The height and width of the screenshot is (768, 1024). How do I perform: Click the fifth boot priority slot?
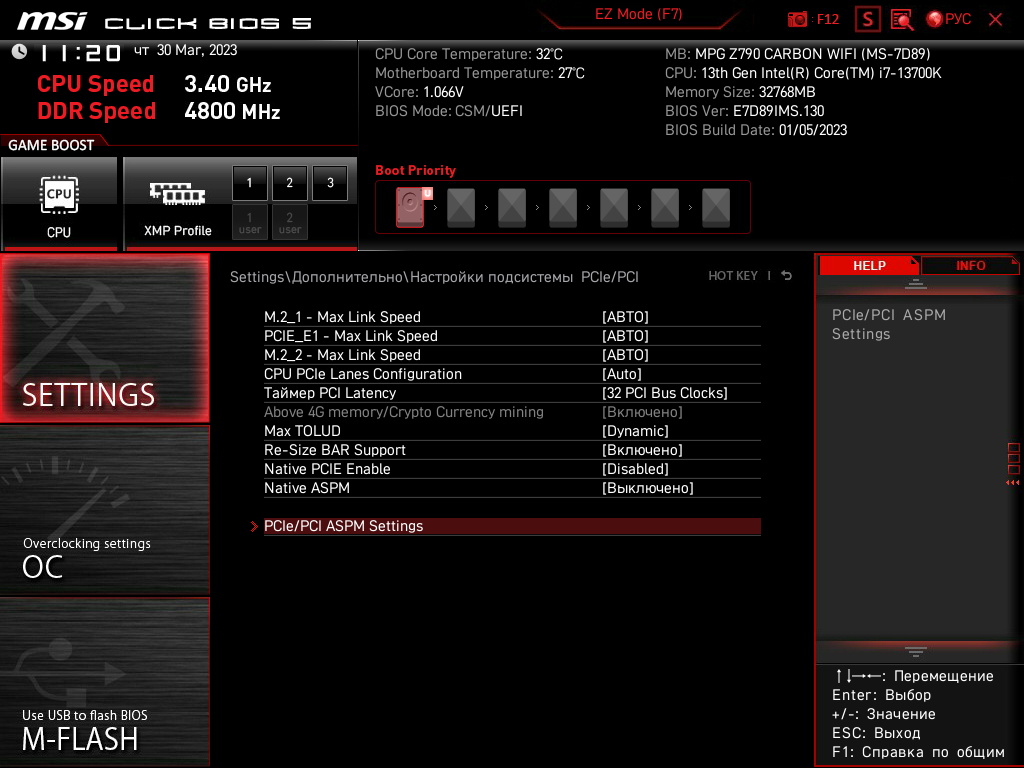coord(614,208)
